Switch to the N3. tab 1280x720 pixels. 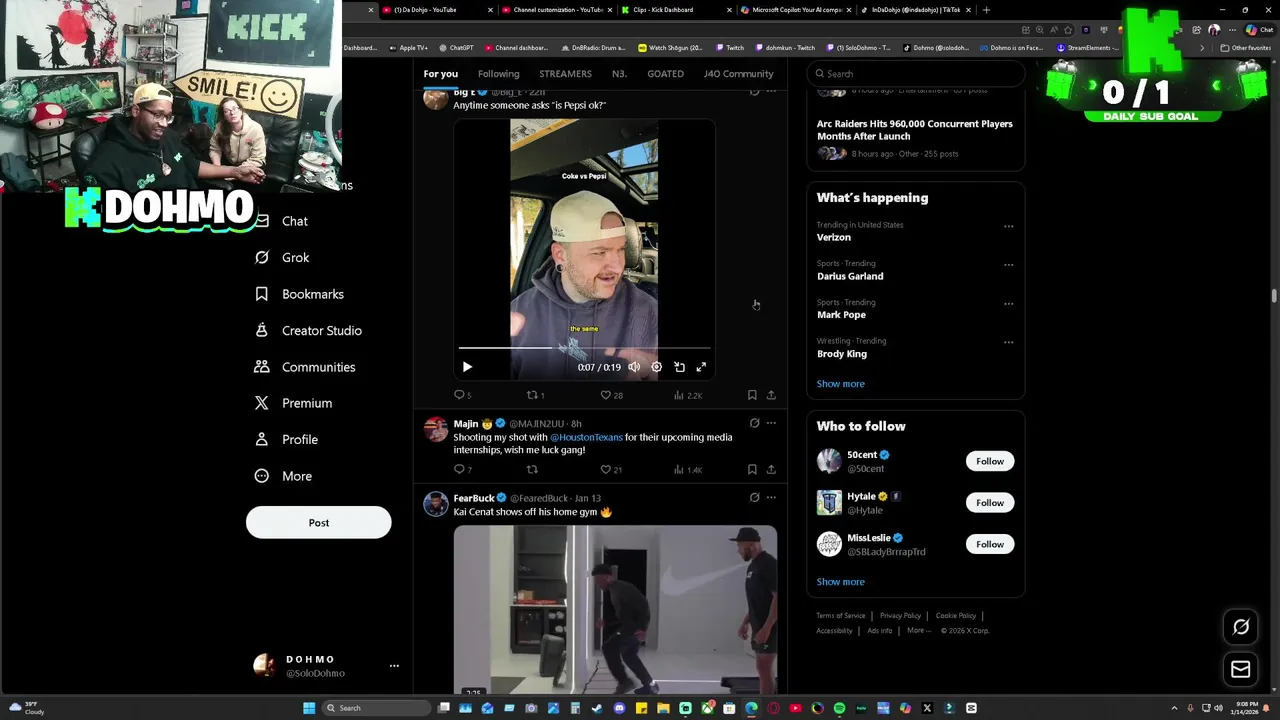click(619, 73)
